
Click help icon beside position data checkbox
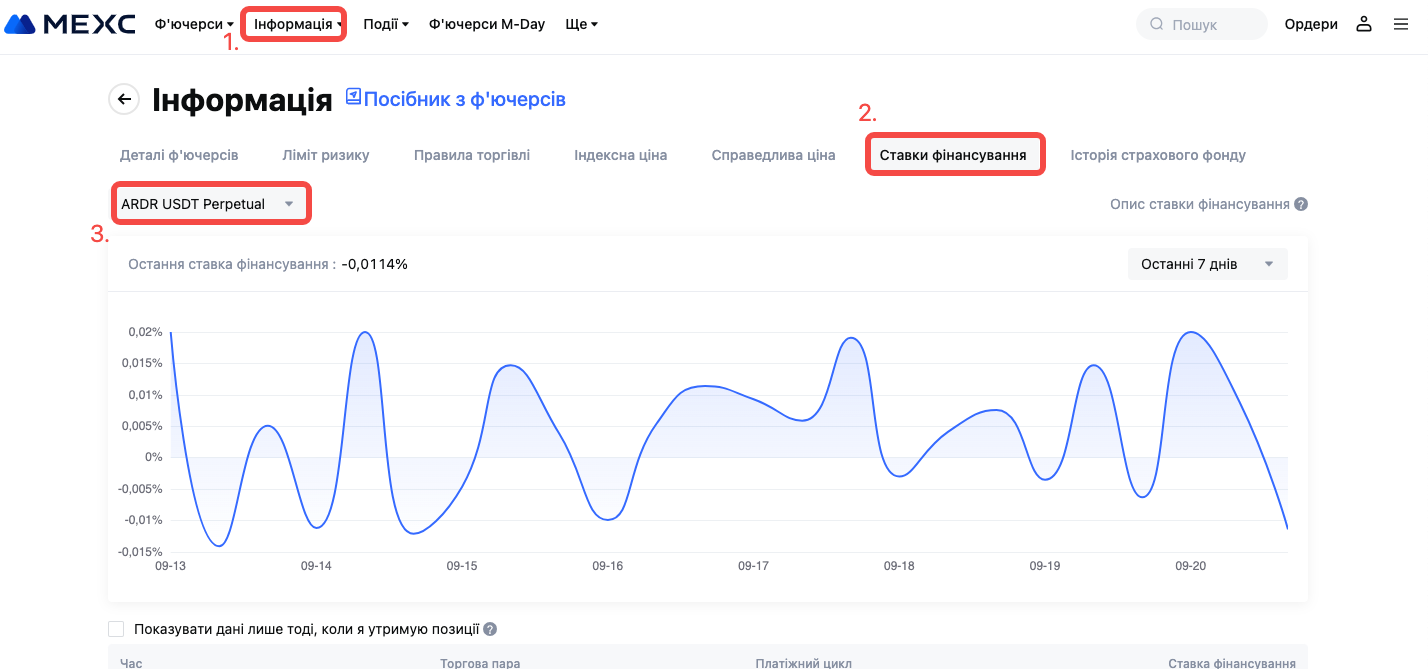pyautogui.click(x=490, y=629)
